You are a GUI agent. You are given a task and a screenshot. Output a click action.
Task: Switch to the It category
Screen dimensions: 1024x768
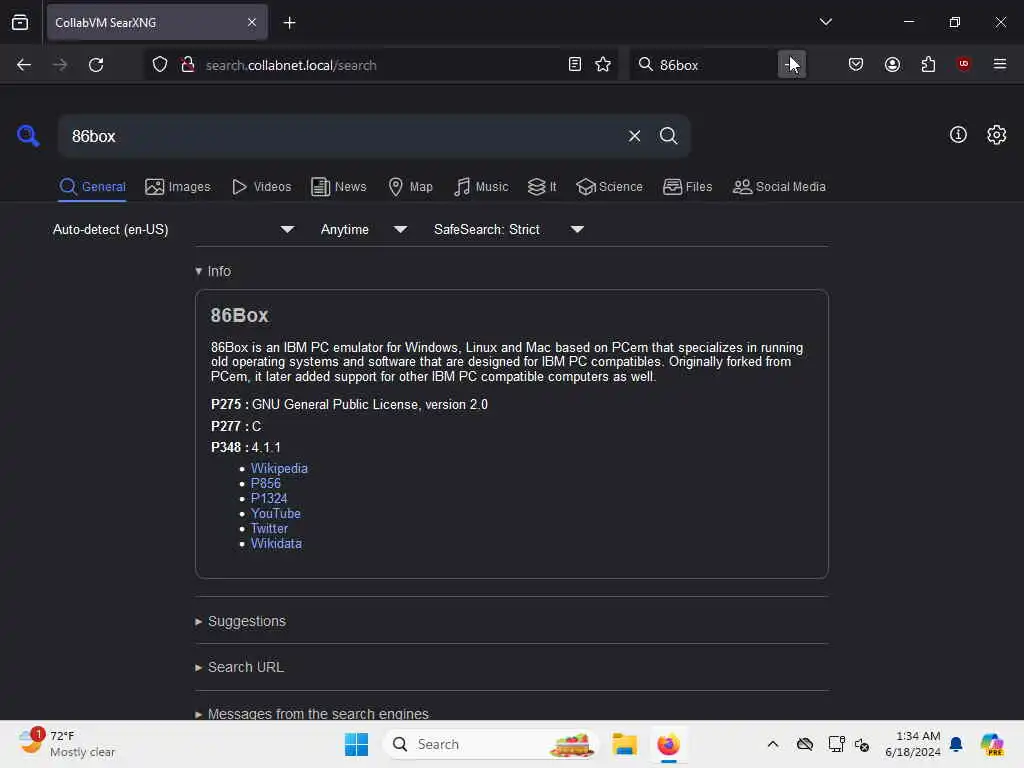pos(542,187)
